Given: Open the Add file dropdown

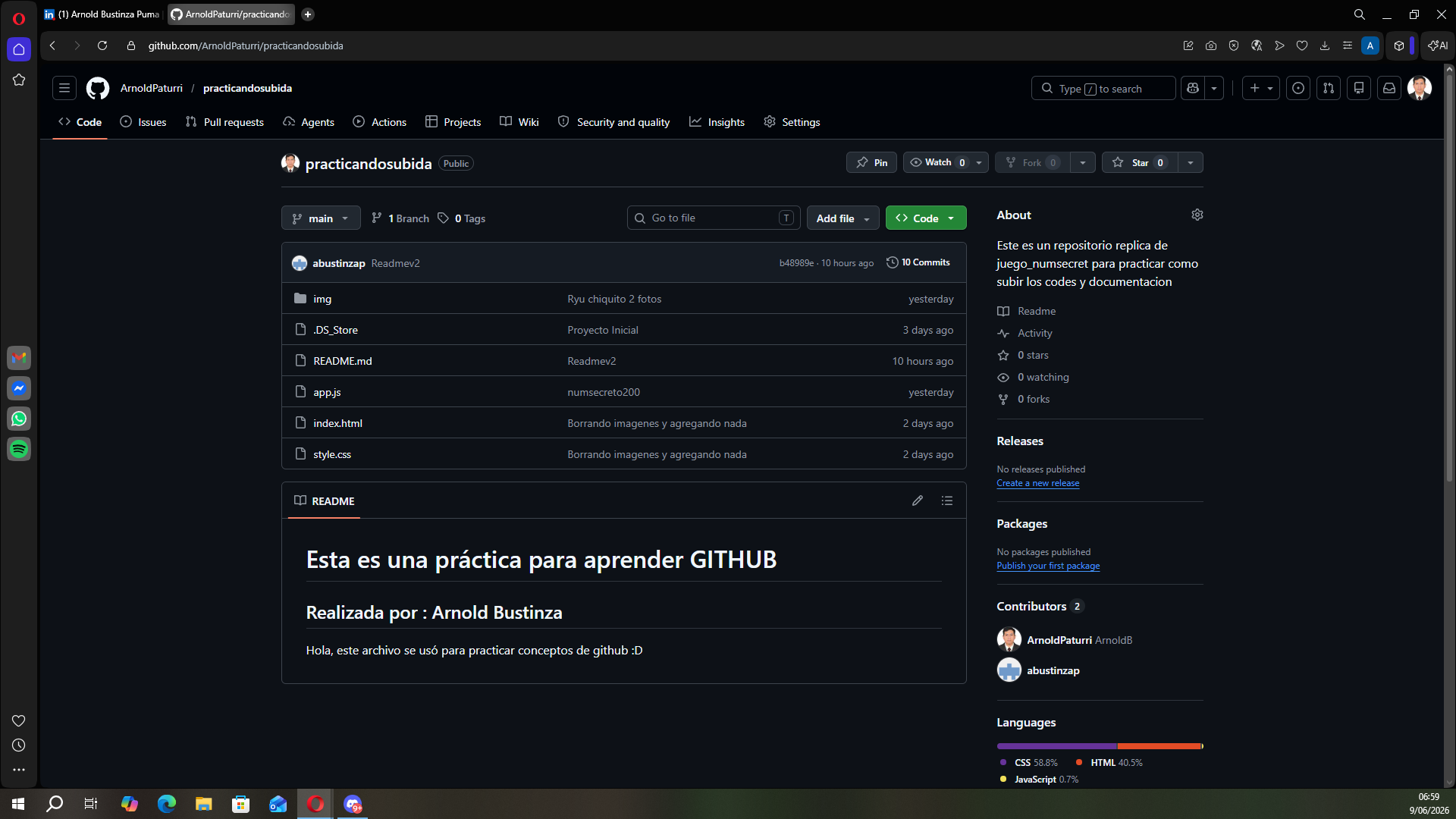Looking at the screenshot, I should [x=843, y=218].
